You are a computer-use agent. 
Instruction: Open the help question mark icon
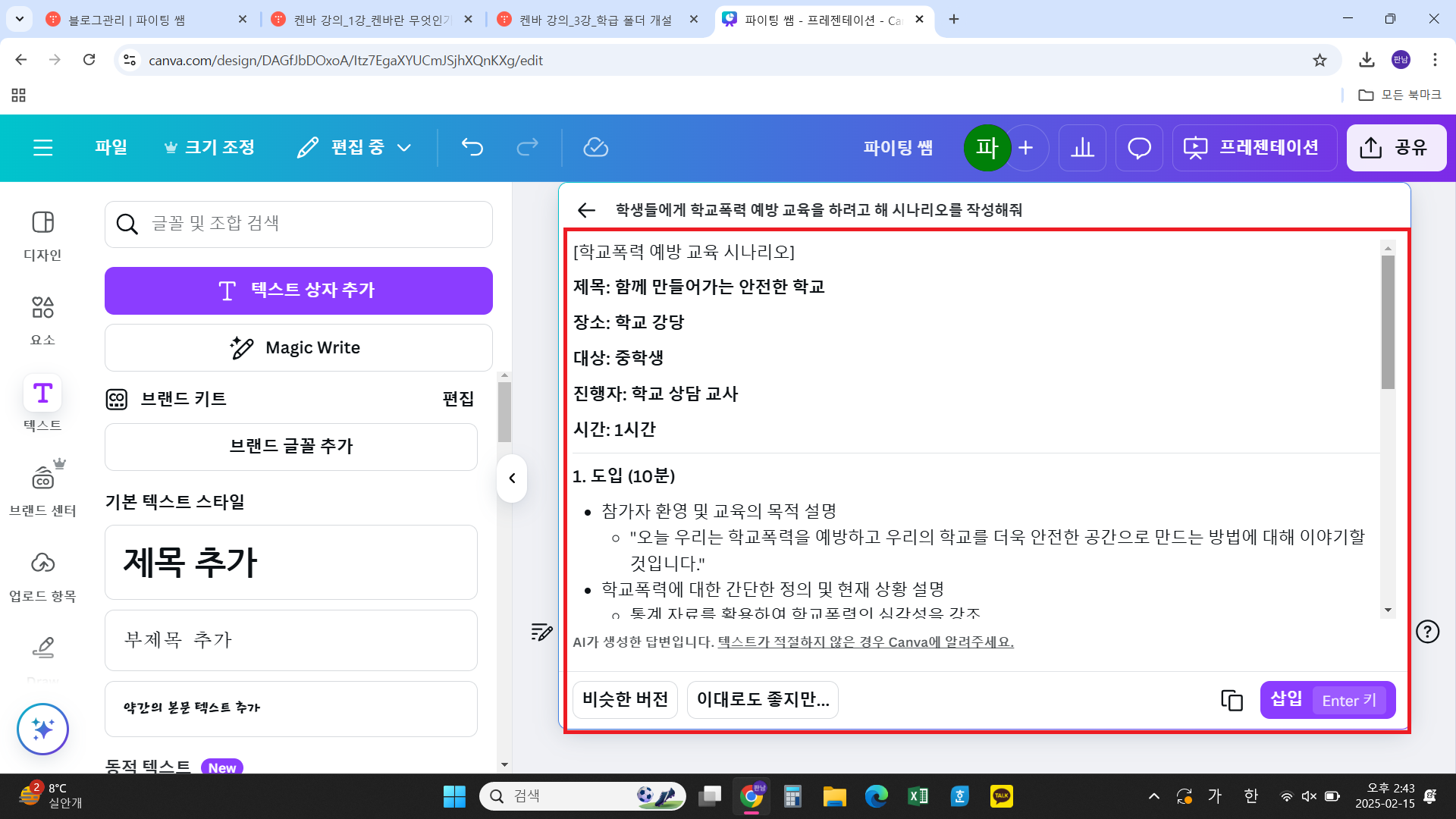click(1426, 632)
